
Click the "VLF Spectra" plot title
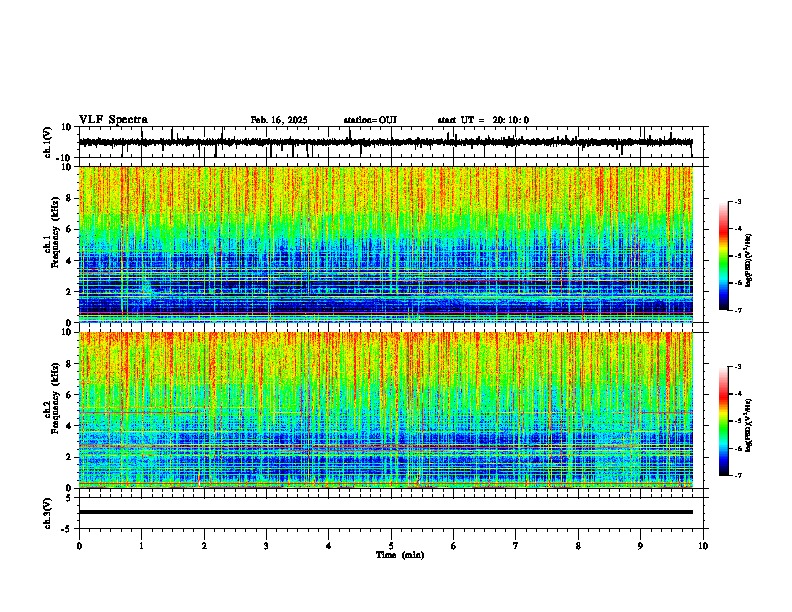tap(113, 120)
